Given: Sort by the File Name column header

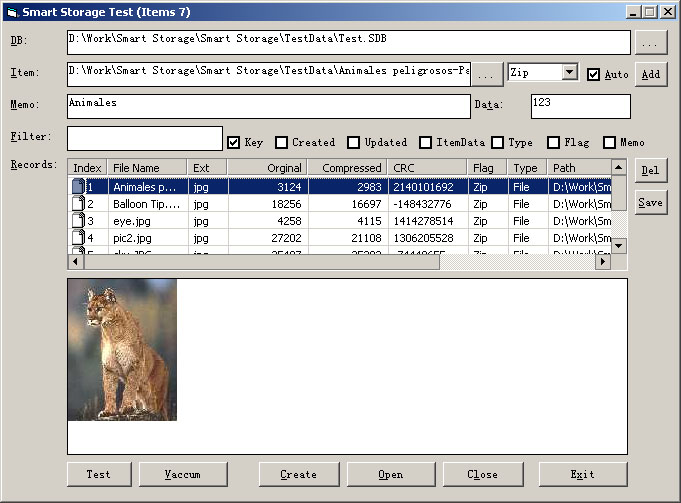Looking at the screenshot, I should pos(146,168).
